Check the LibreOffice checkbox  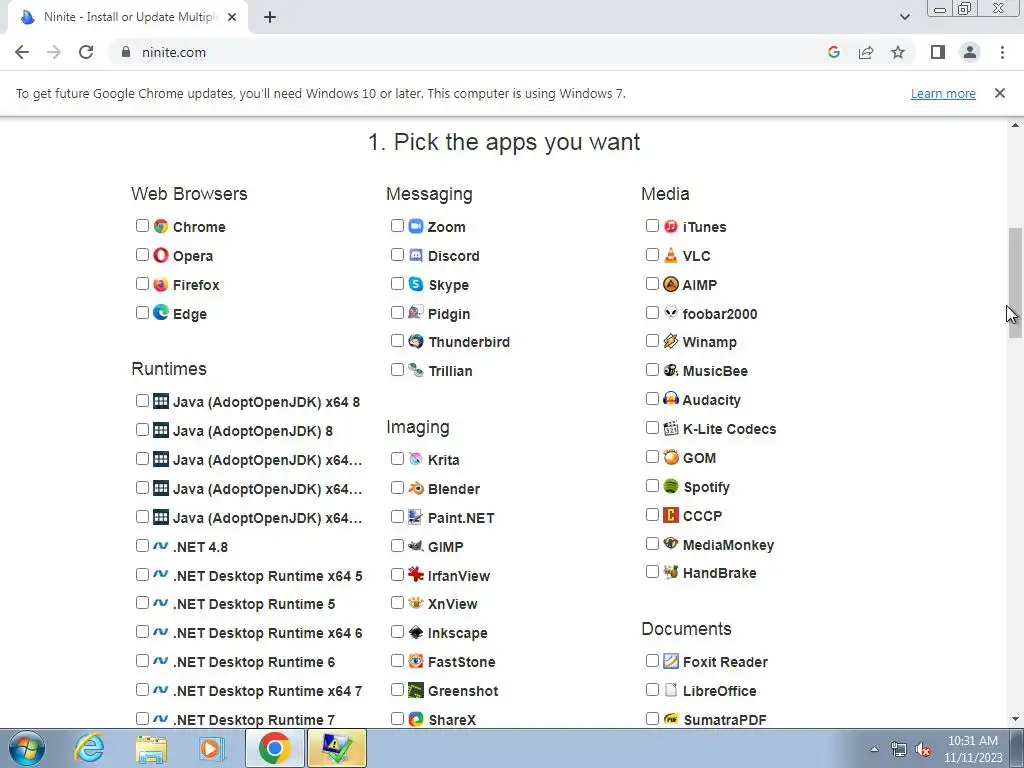[652, 690]
